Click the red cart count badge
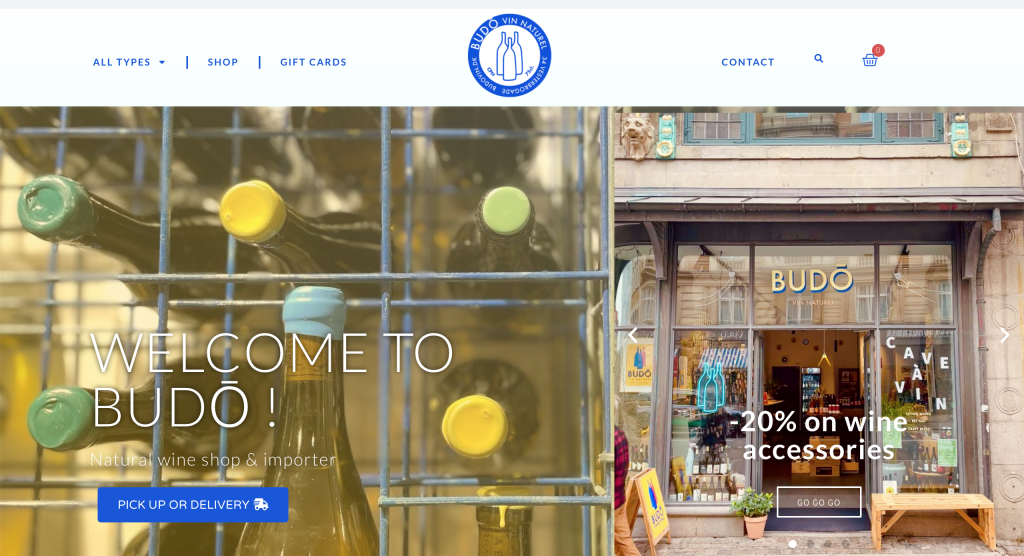Image resolution: width=1024 pixels, height=556 pixels. tap(878, 50)
